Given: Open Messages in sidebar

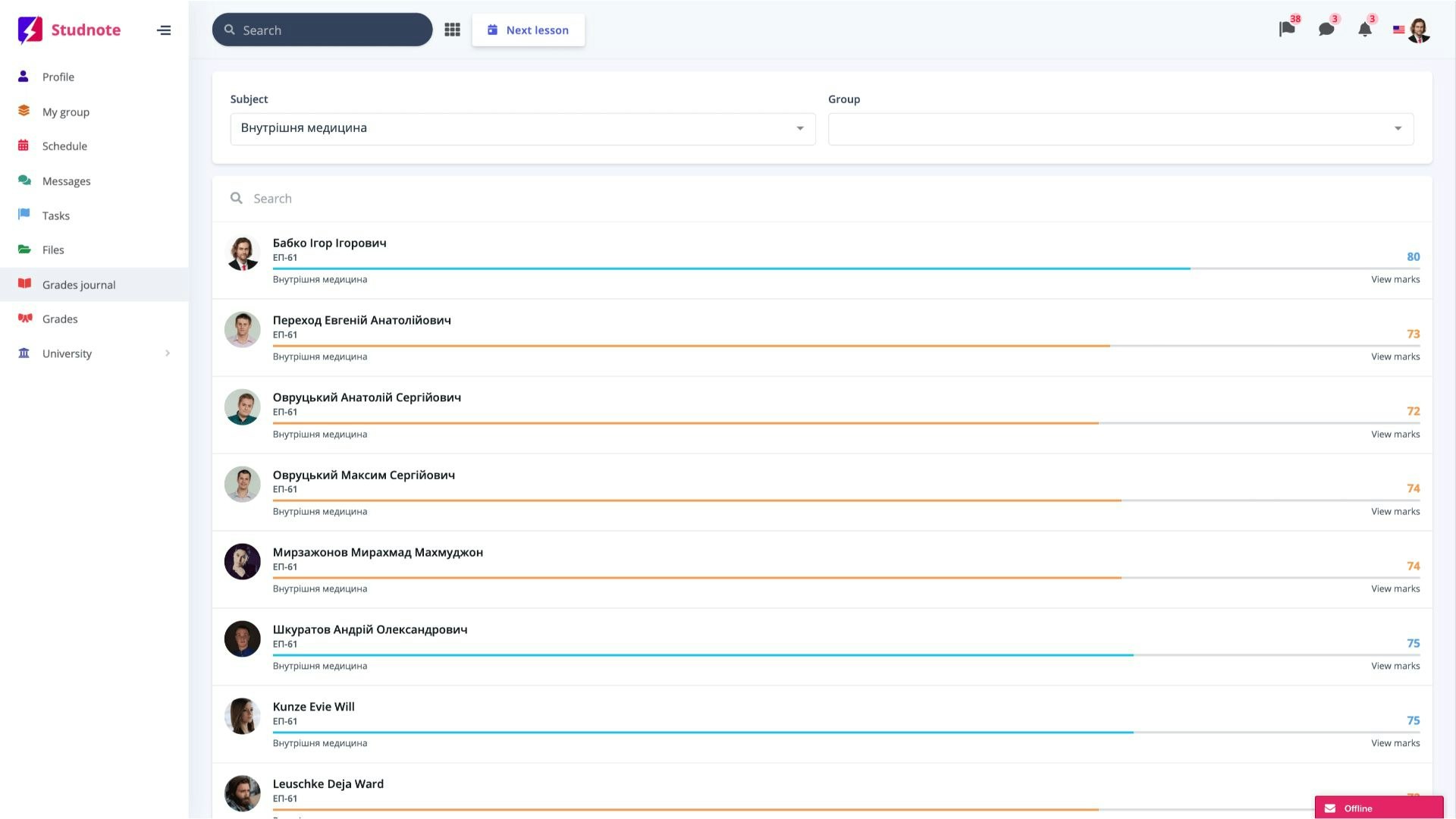Looking at the screenshot, I should point(66,181).
